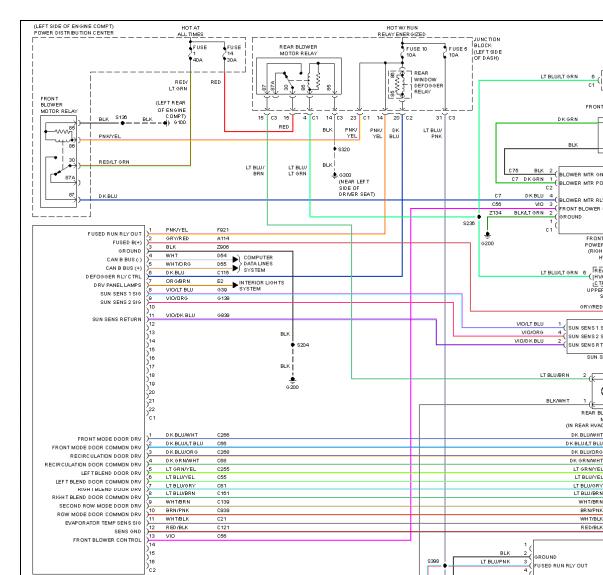Click NEAR LEFT SIDE OF DRIVER SEAT note
The image size is (603, 575).
point(356,188)
